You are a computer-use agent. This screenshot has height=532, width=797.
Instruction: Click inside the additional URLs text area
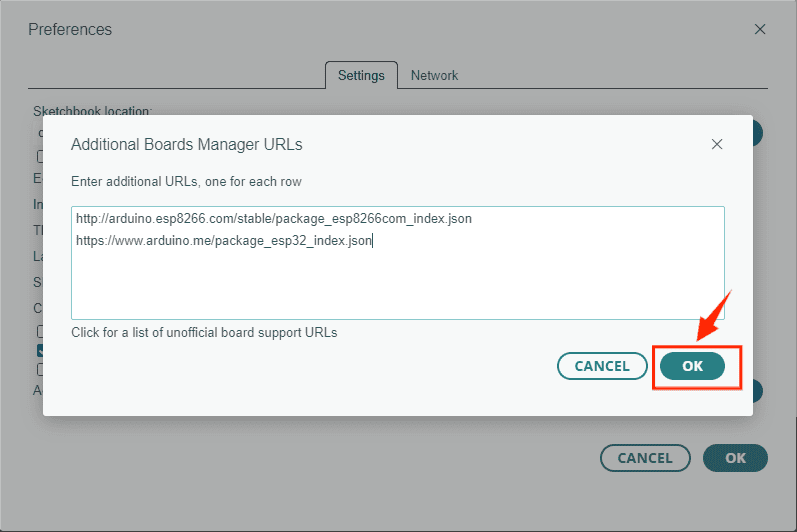pos(398,263)
